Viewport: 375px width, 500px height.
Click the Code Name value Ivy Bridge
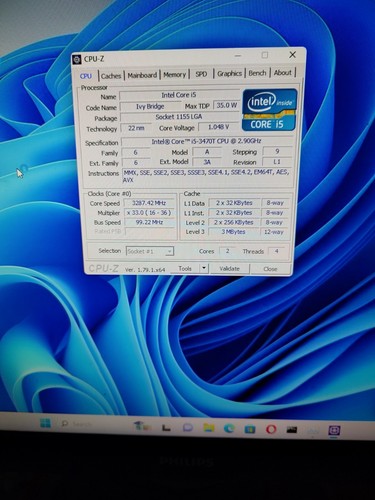[x=150, y=107]
